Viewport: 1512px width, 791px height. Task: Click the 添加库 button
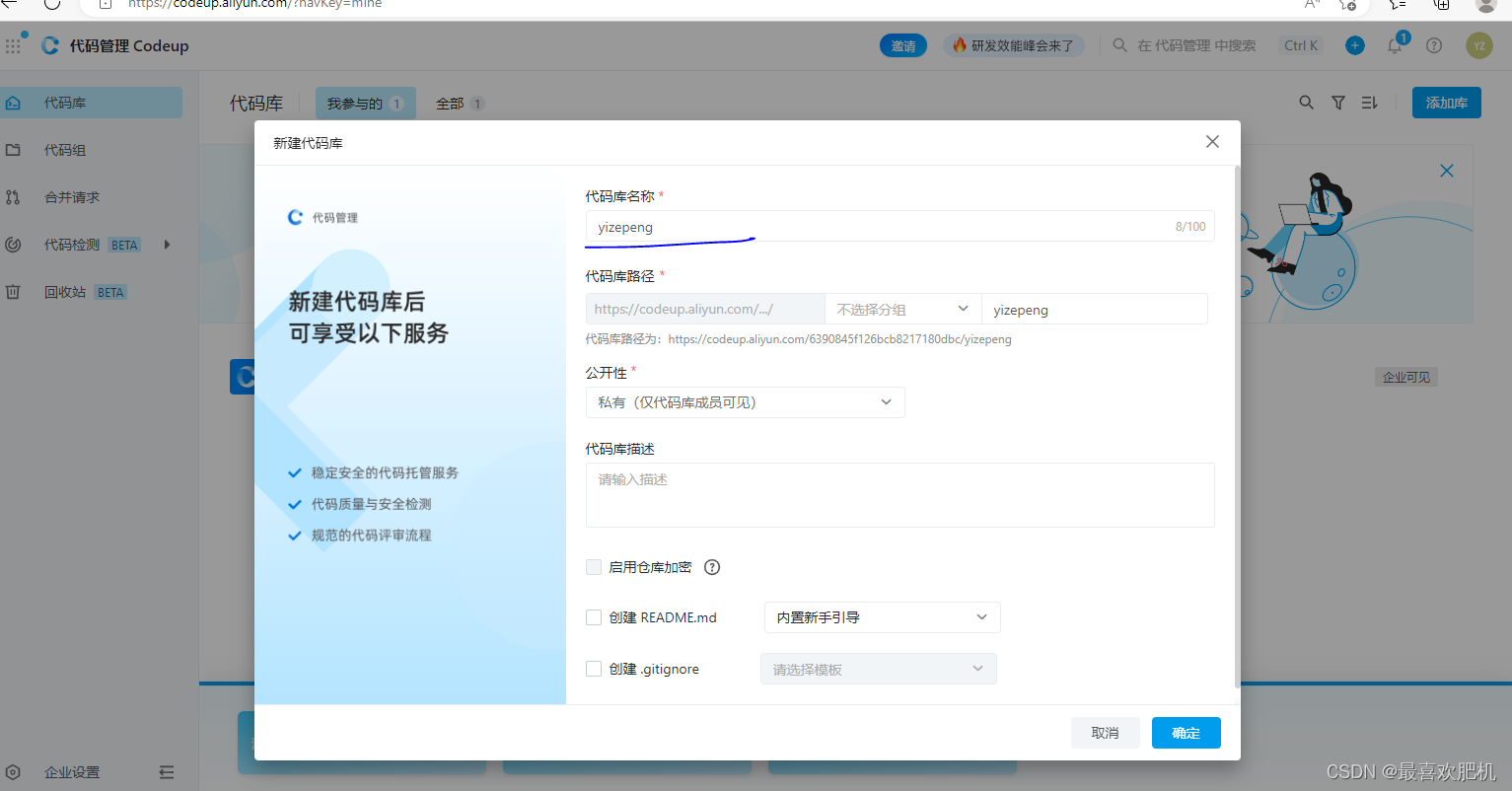(1447, 103)
